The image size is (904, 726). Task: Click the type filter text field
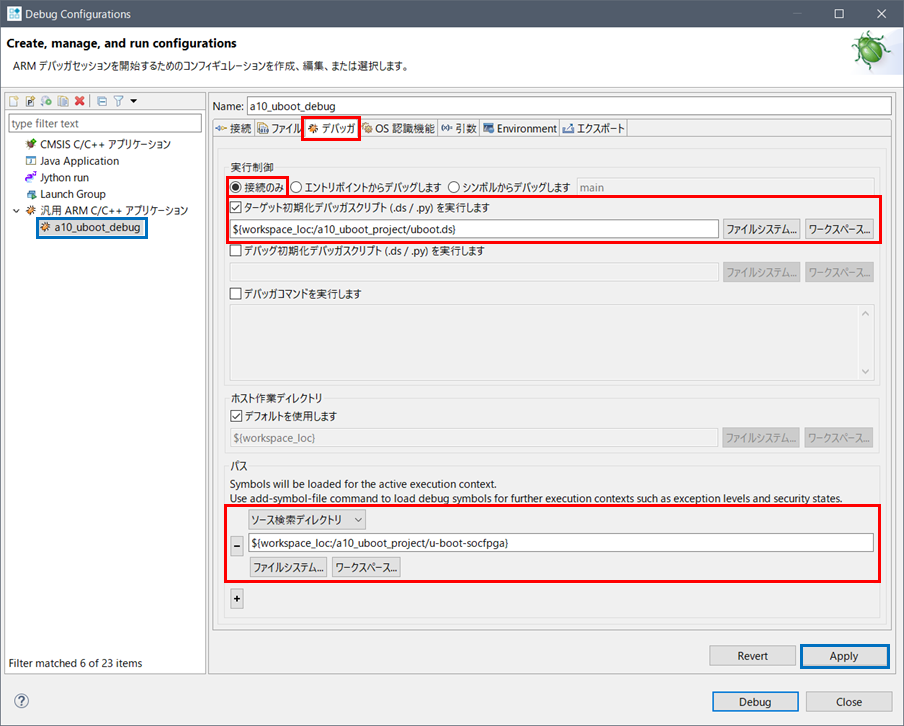104,124
